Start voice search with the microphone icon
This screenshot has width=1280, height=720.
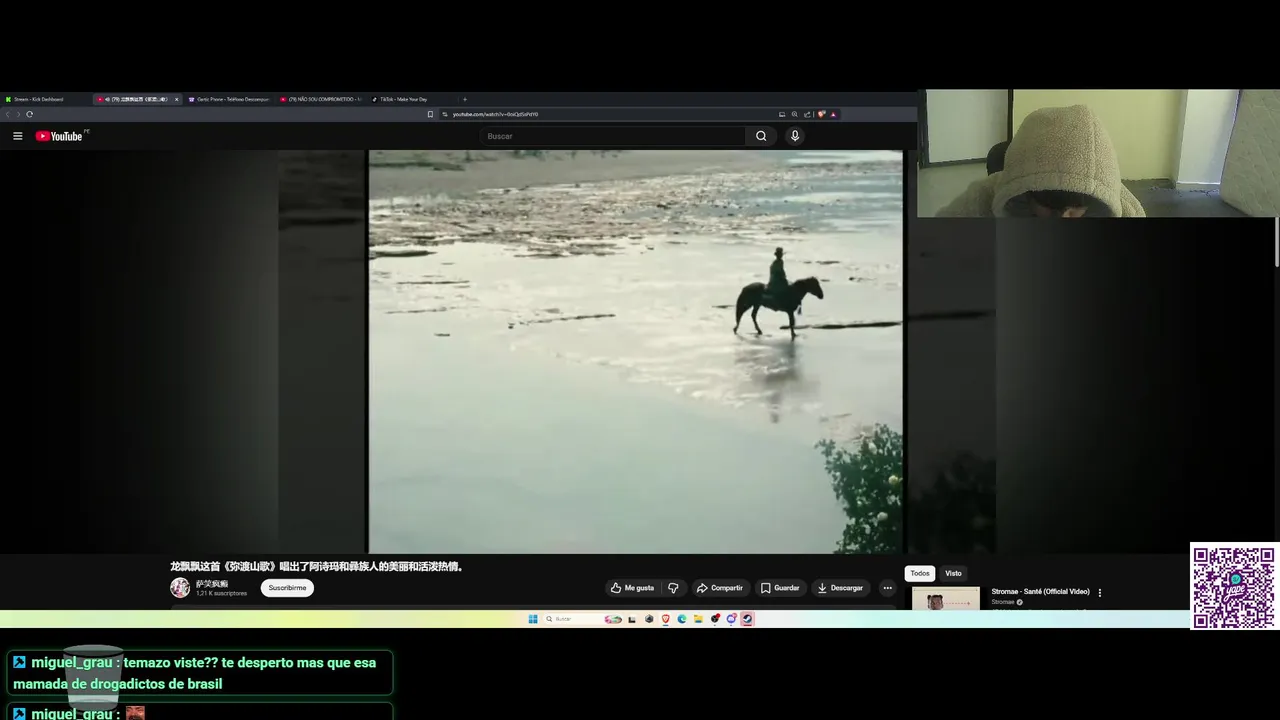pyautogui.click(x=795, y=136)
